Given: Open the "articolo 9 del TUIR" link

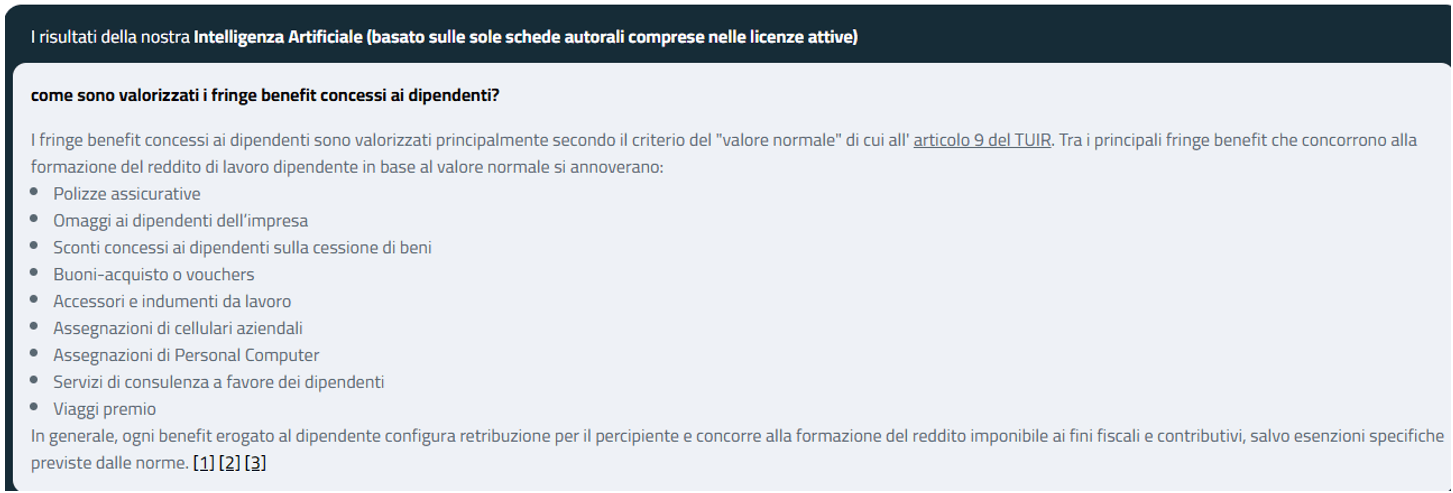Looking at the screenshot, I should [x=982, y=140].
